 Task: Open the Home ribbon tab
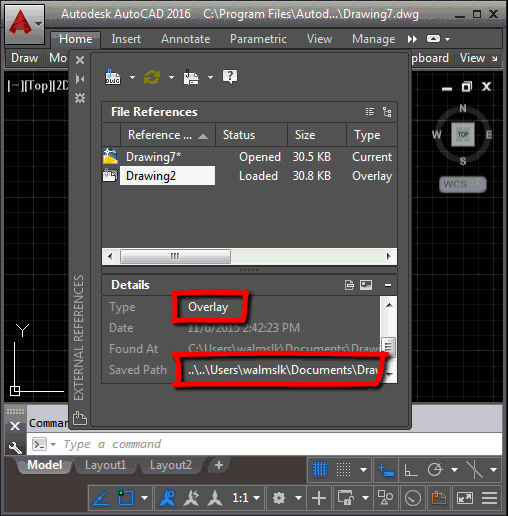click(x=76, y=39)
